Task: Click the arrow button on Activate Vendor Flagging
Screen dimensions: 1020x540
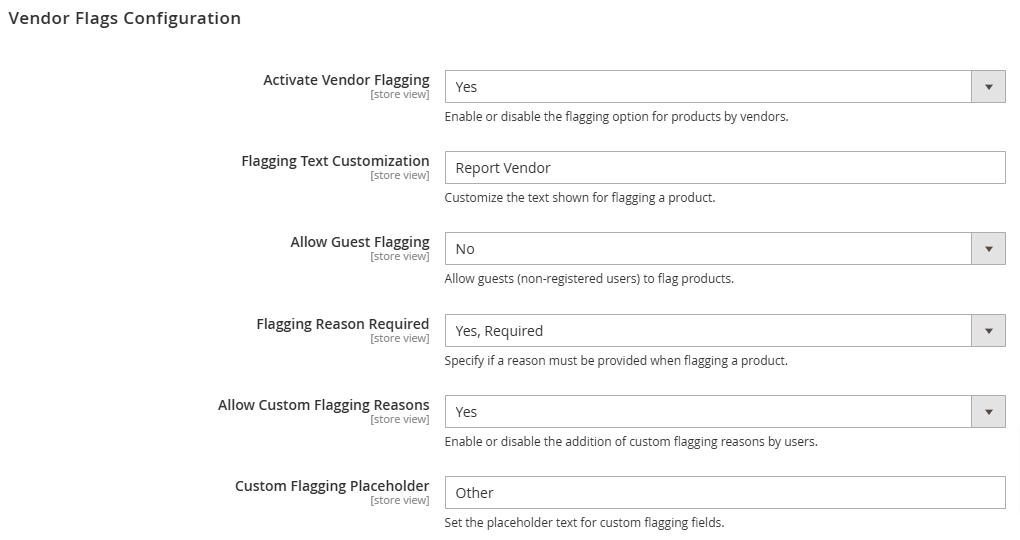Action: coord(988,87)
